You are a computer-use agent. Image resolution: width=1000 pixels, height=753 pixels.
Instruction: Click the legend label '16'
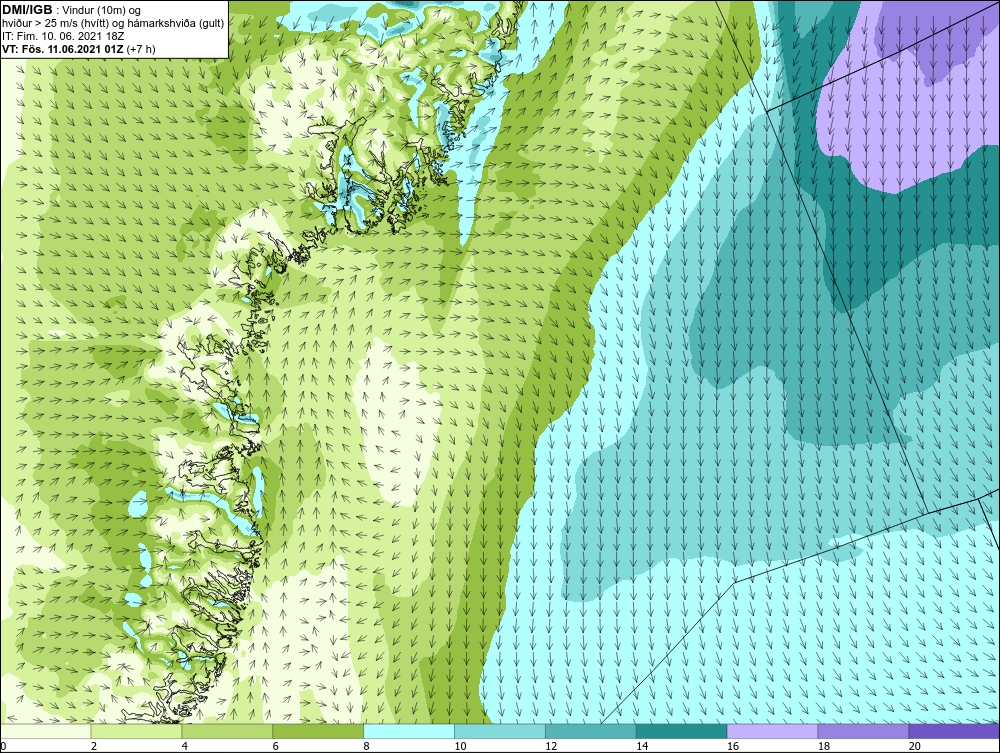[733, 746]
